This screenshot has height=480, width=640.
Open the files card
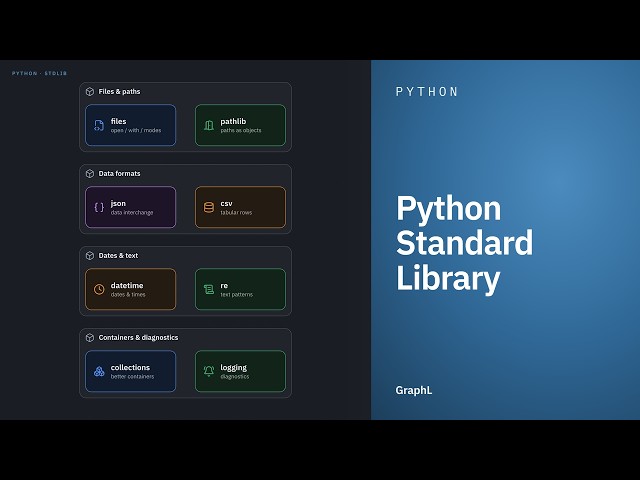pyautogui.click(x=131, y=125)
